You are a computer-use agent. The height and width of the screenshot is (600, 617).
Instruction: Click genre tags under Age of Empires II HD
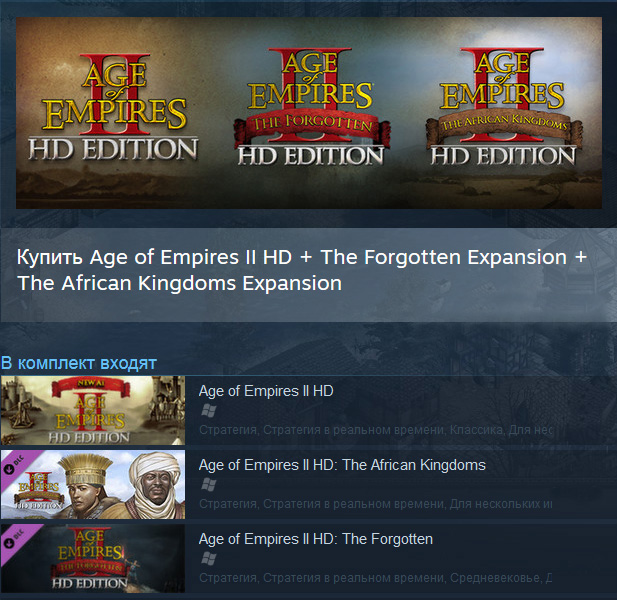pyautogui.click(x=375, y=430)
